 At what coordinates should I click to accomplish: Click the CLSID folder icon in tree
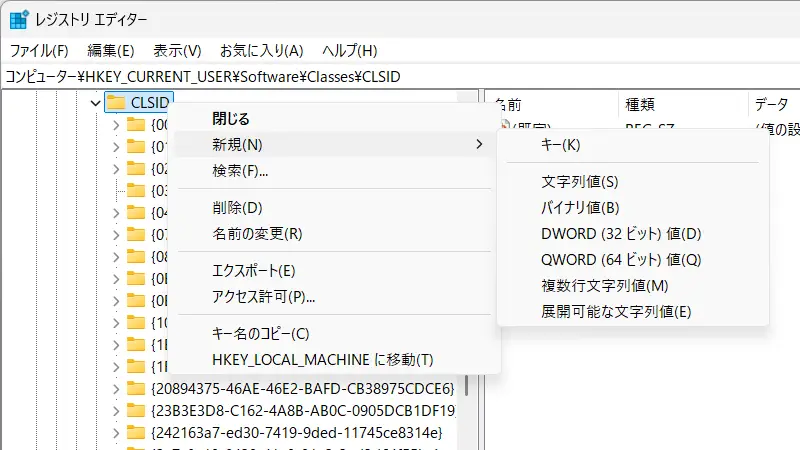point(116,102)
